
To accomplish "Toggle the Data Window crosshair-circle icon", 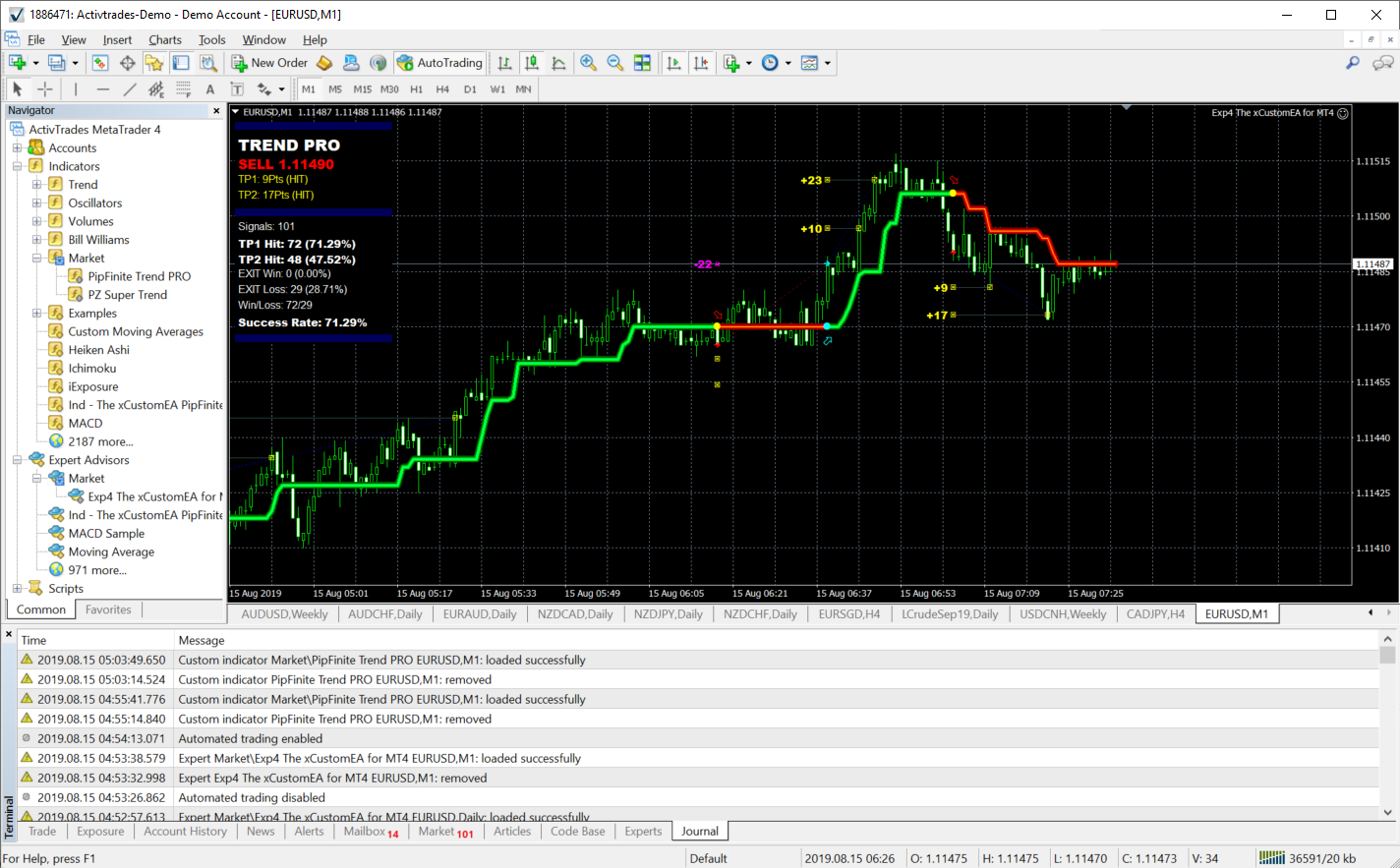I will [x=127, y=63].
